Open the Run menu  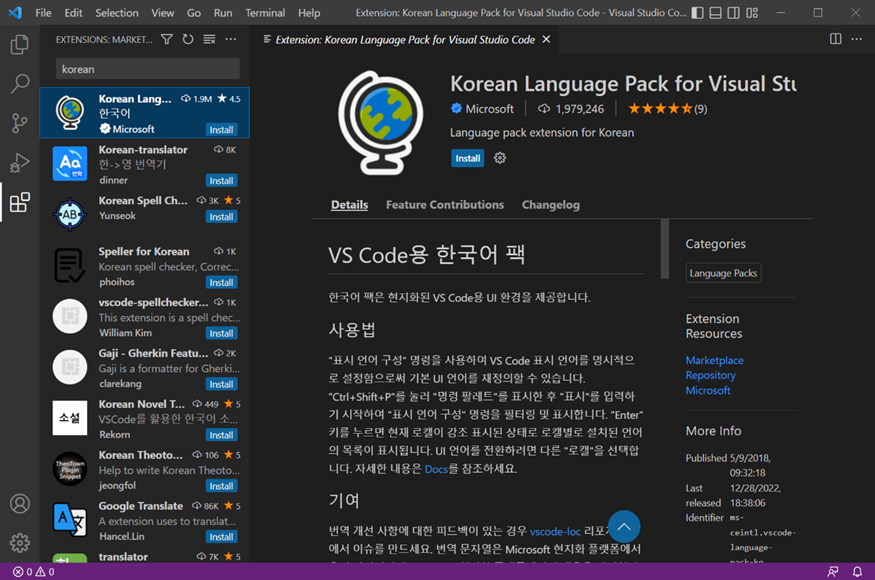pyautogui.click(x=223, y=13)
